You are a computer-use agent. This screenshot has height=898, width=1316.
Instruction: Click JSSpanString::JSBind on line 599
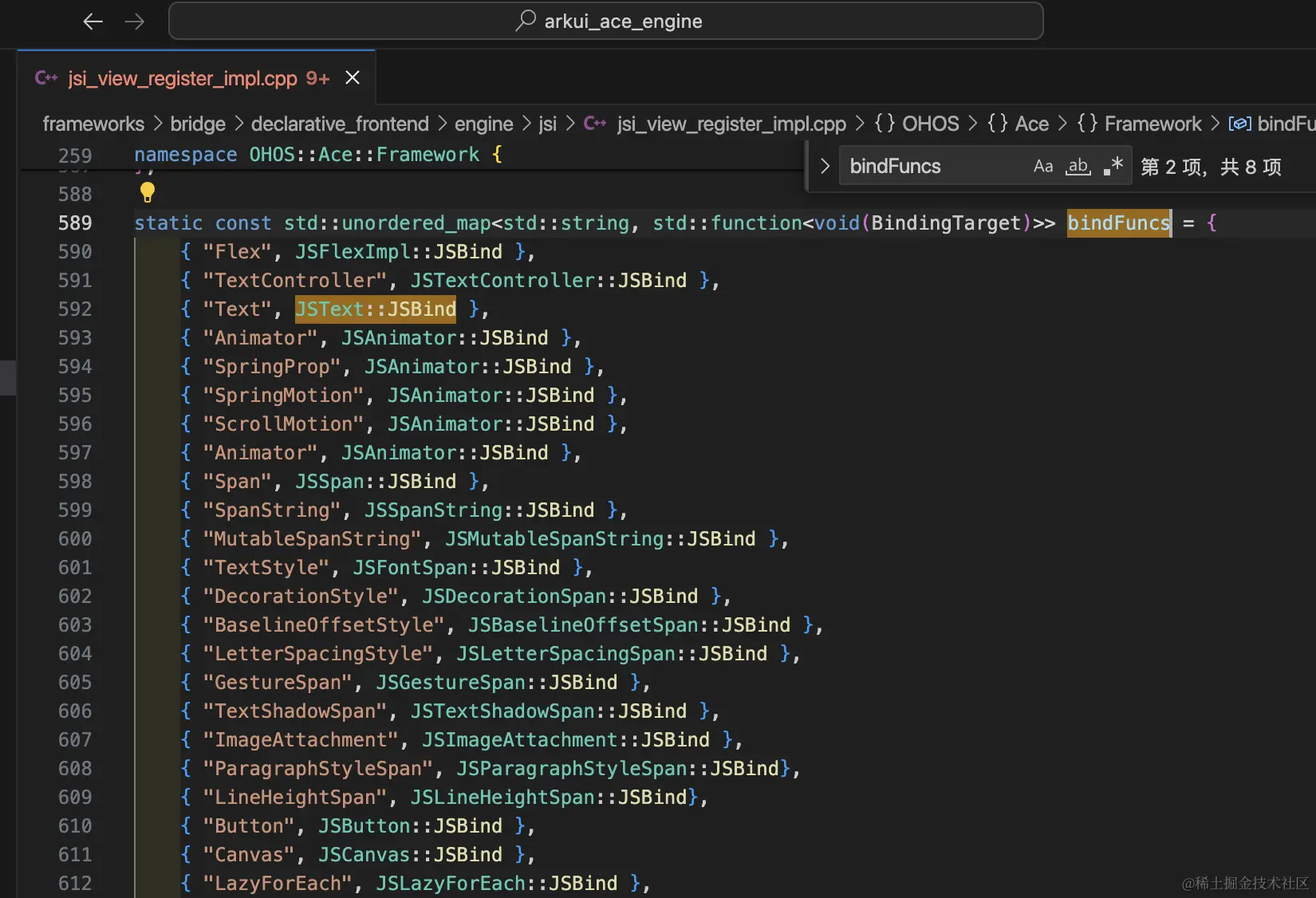coord(479,510)
